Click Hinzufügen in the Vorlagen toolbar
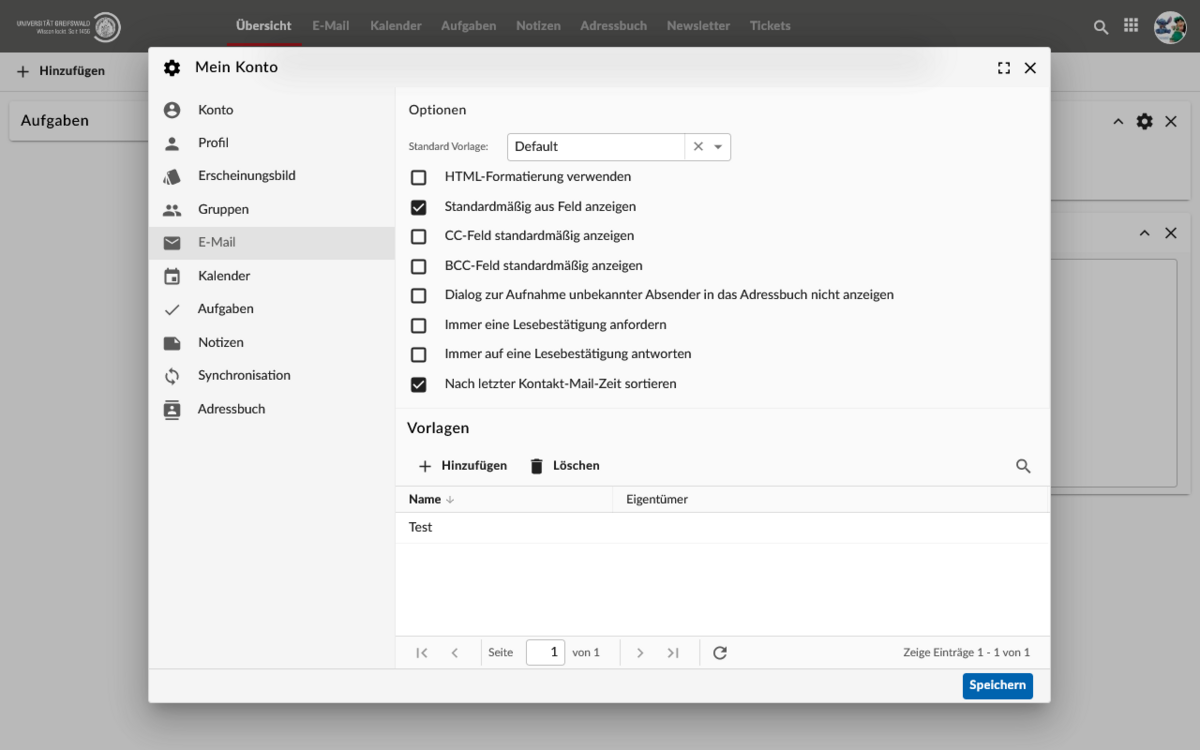This screenshot has height=750, width=1200. [462, 466]
